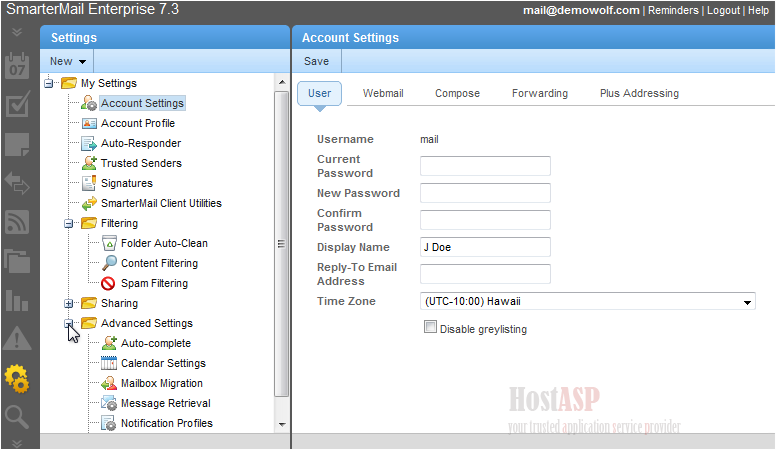Open the RSS feeds icon in sidebar
This screenshot has height=450, width=776.
[17, 222]
